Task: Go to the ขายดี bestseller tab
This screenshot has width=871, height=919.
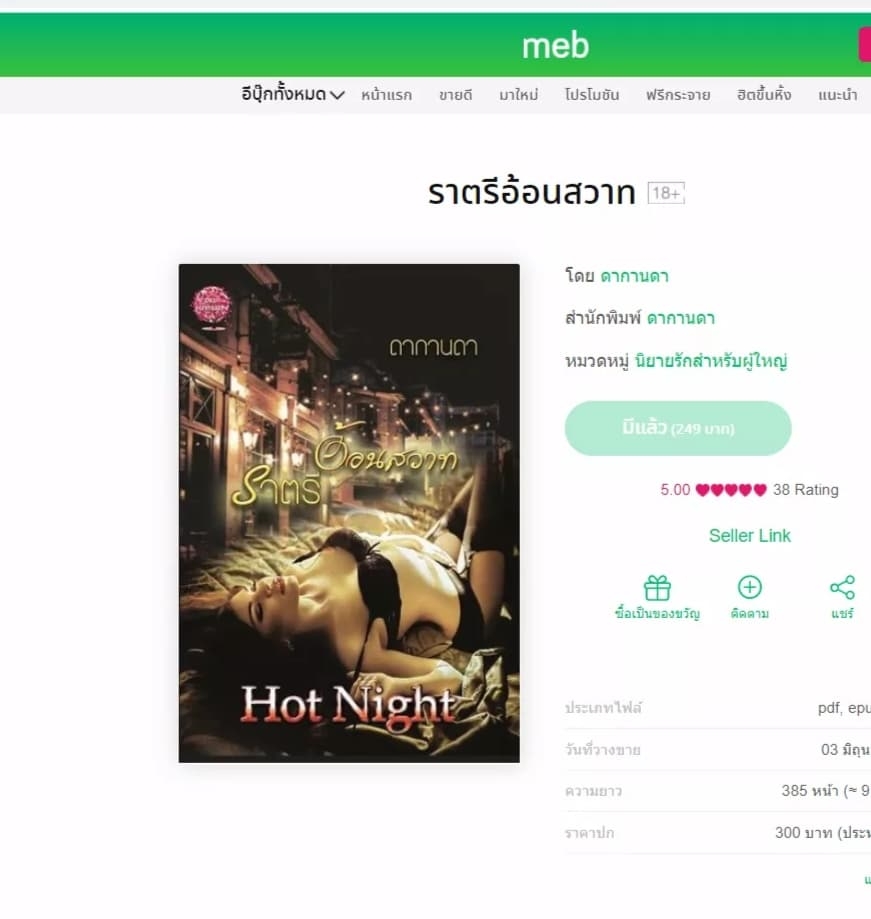Action: point(455,95)
